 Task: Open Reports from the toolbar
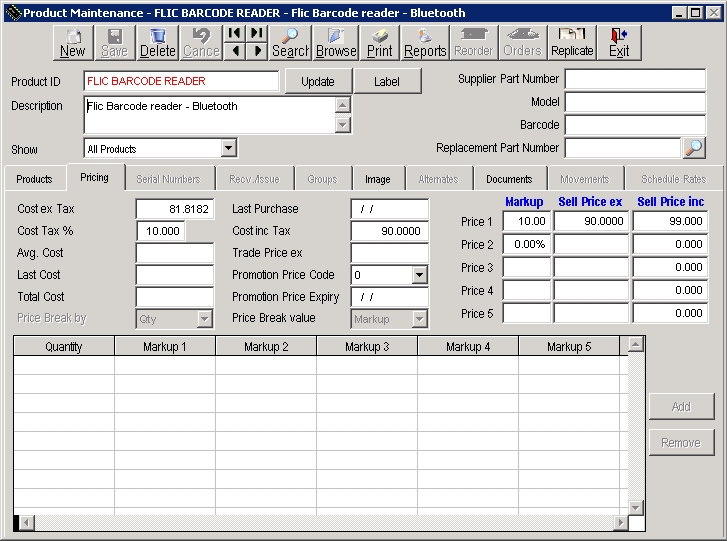point(425,42)
